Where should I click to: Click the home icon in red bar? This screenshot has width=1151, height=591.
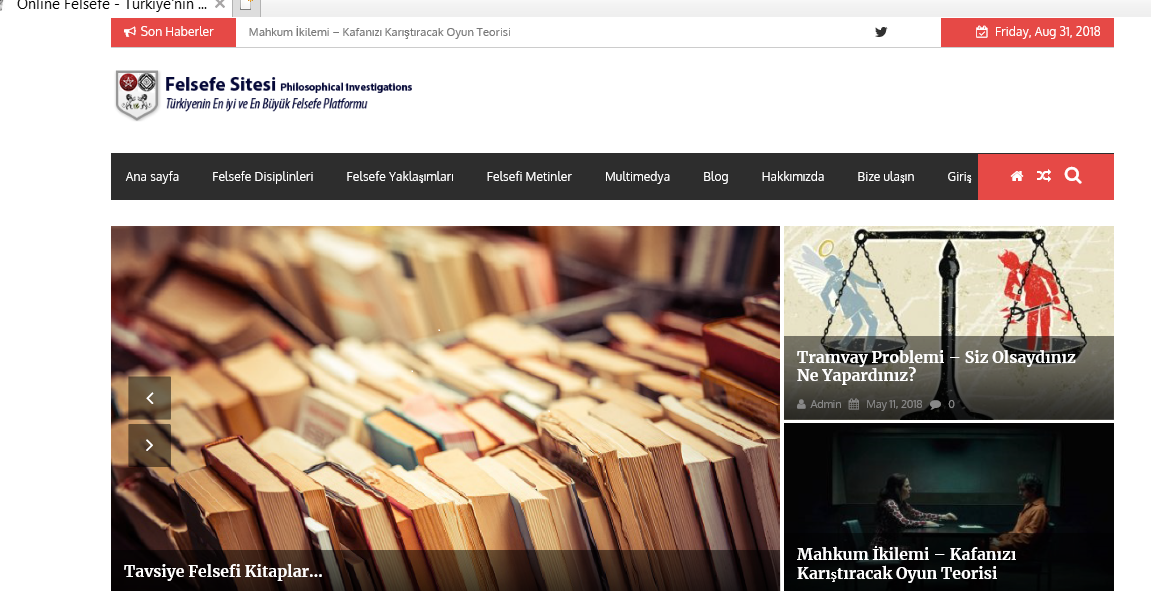(1016, 176)
